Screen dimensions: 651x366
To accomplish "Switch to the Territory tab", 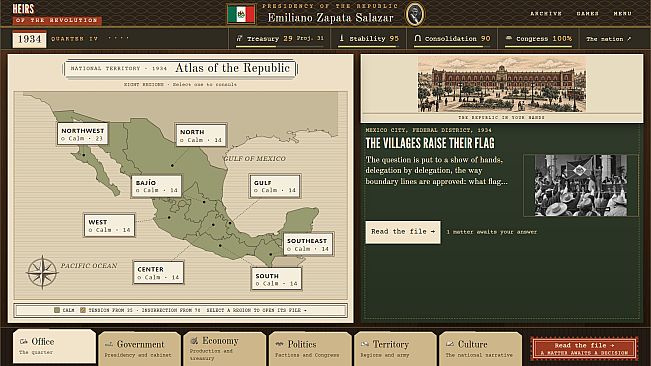I will click(395, 349).
